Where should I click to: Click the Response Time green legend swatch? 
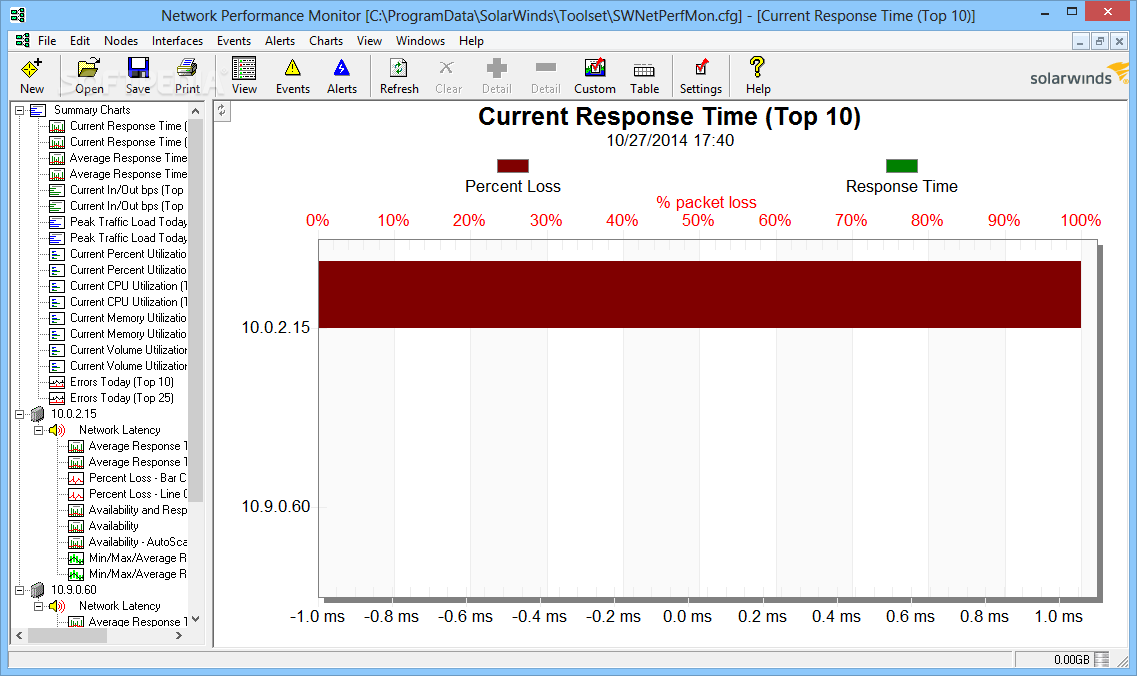901,166
